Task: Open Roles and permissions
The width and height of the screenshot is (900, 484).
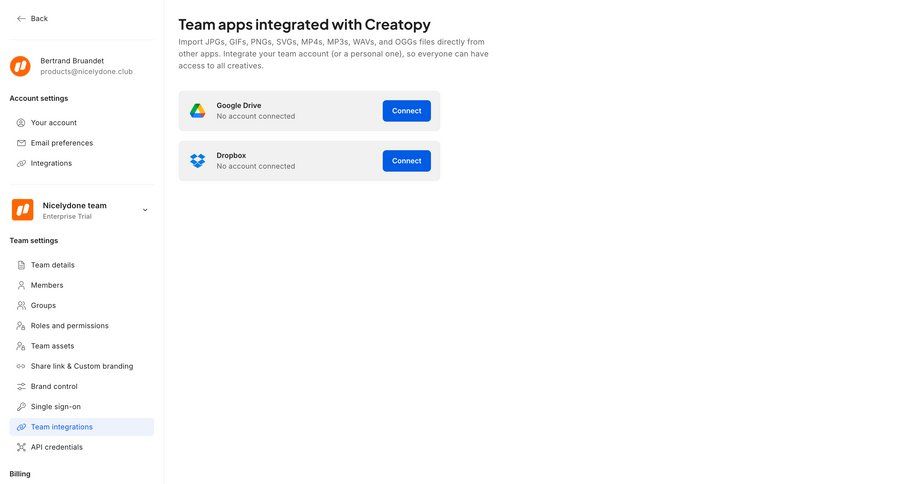Action: [69, 326]
